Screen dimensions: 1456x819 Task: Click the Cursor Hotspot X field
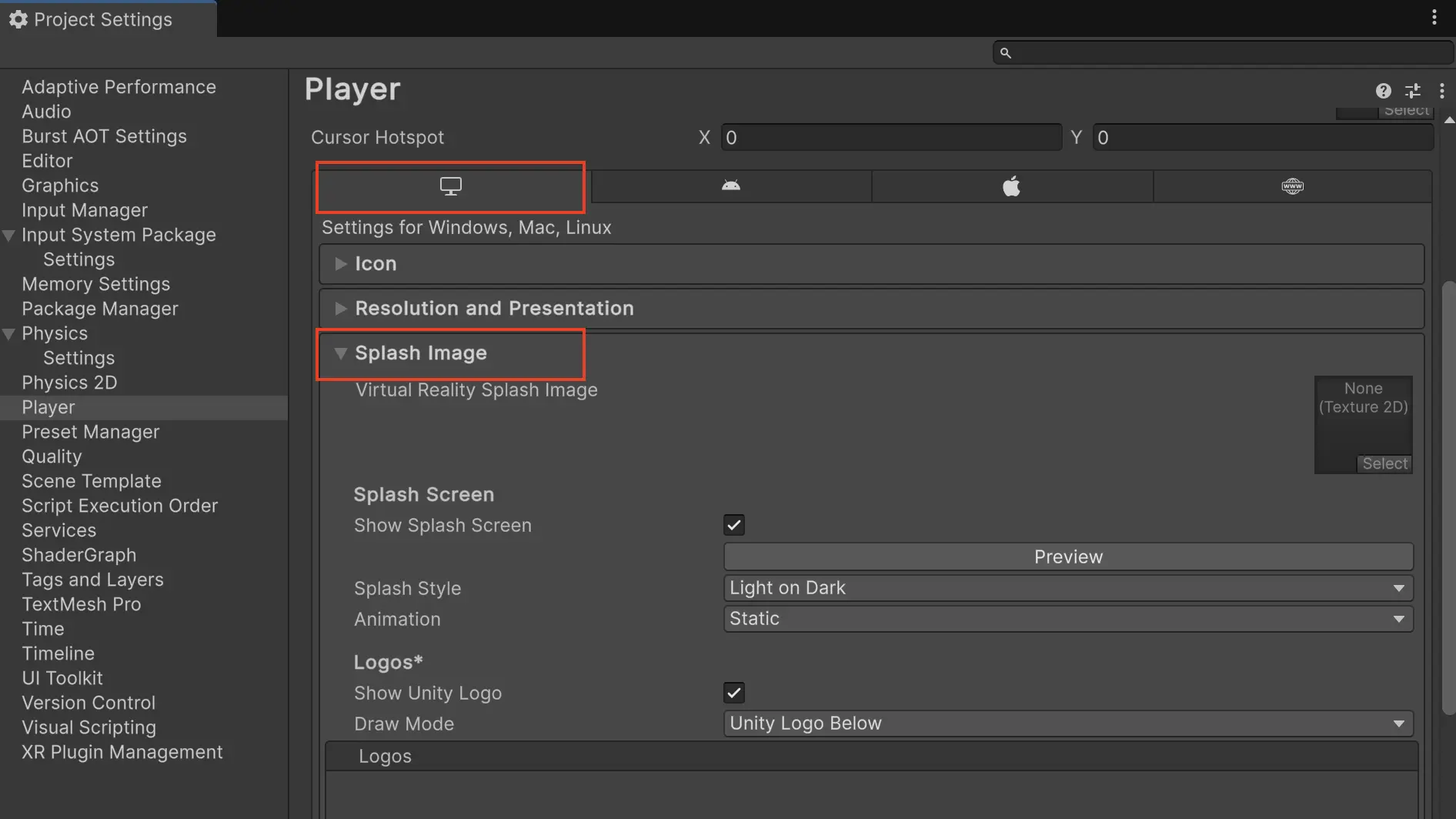click(891, 138)
